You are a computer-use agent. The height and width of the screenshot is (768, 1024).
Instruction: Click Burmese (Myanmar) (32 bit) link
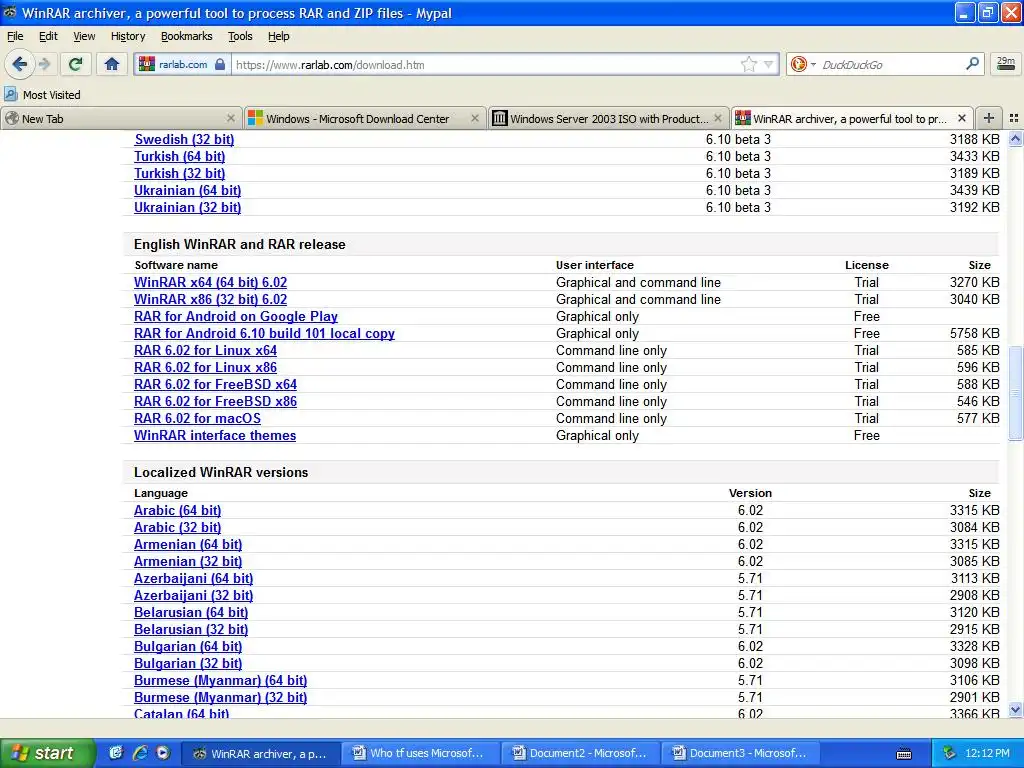coord(221,697)
